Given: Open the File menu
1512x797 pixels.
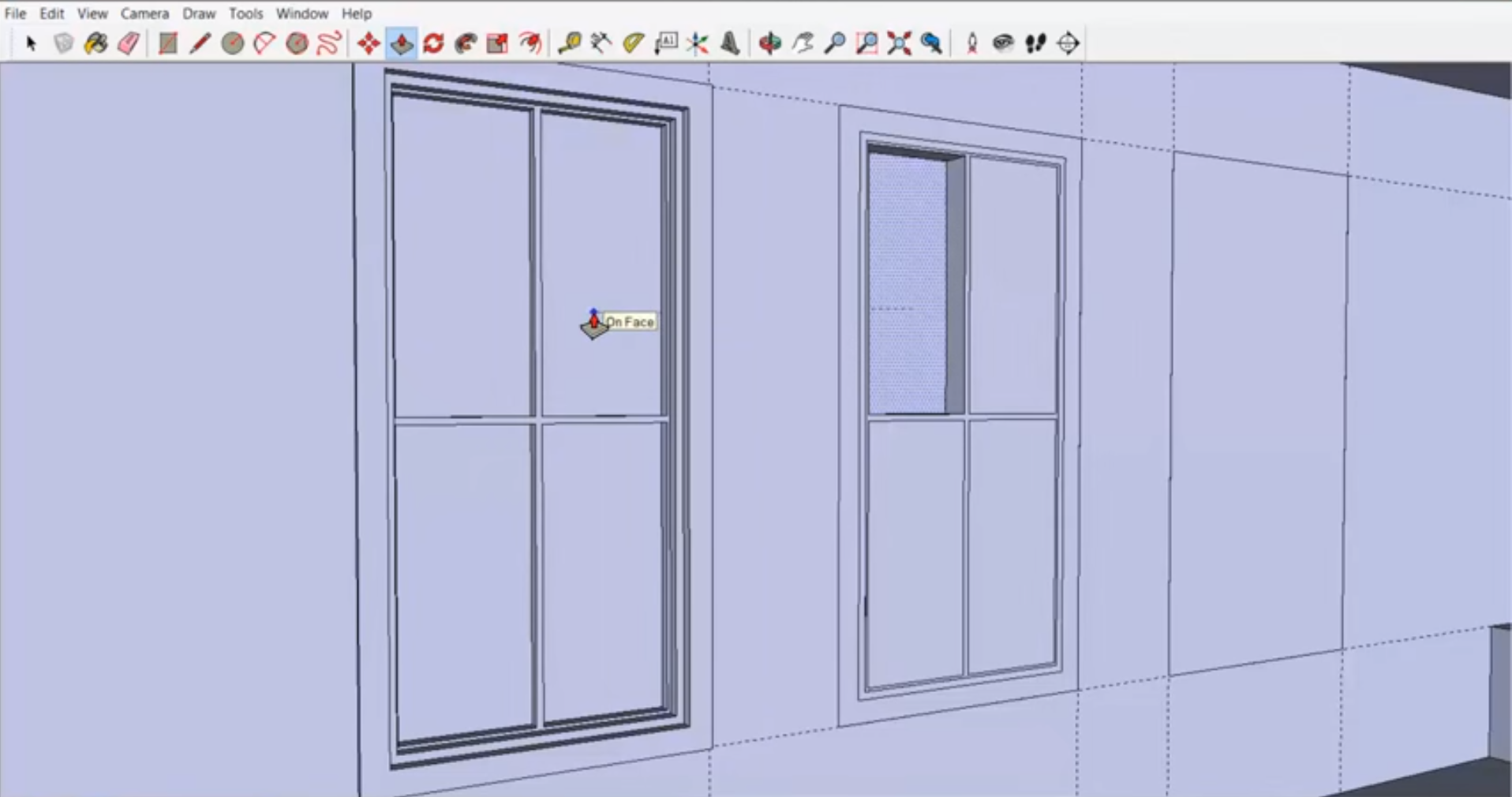Looking at the screenshot, I should tap(15, 13).
